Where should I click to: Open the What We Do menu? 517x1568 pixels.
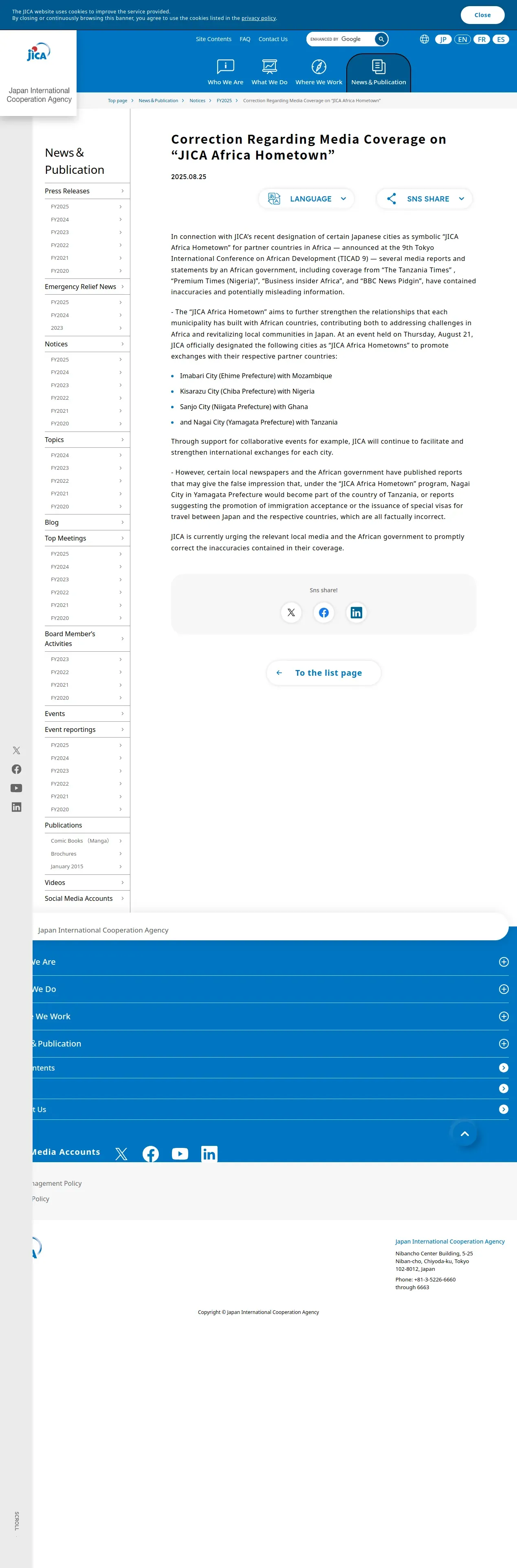coord(269,72)
